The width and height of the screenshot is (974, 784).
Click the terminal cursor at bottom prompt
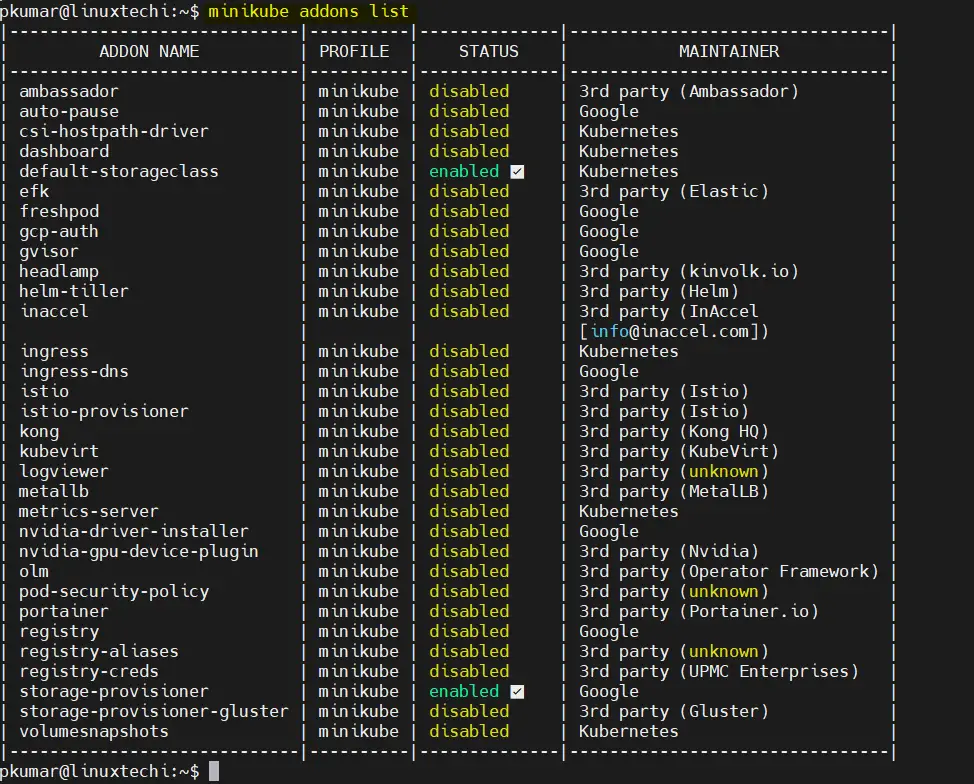pos(214,772)
